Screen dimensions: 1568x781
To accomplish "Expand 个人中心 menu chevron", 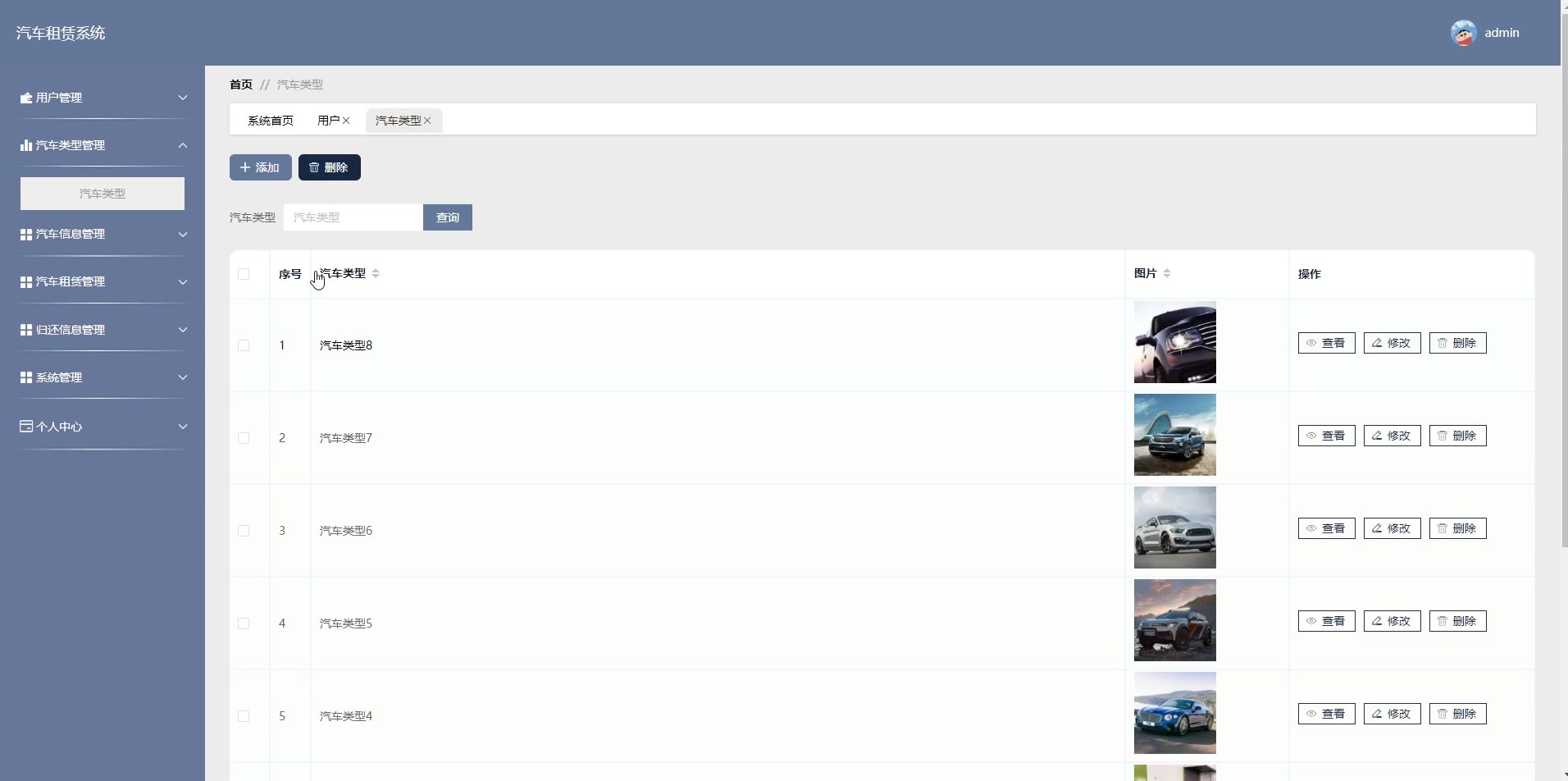I will pyautogui.click(x=183, y=427).
